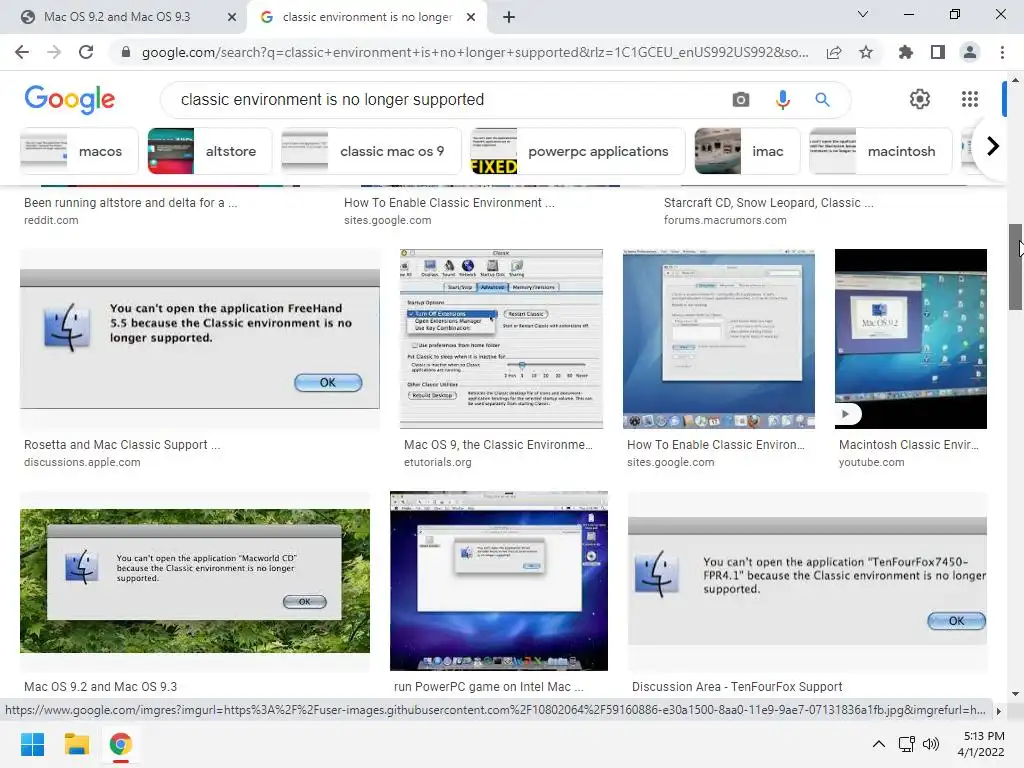Open the network status tray icon
This screenshot has width=1024, height=768.
coord(906,744)
